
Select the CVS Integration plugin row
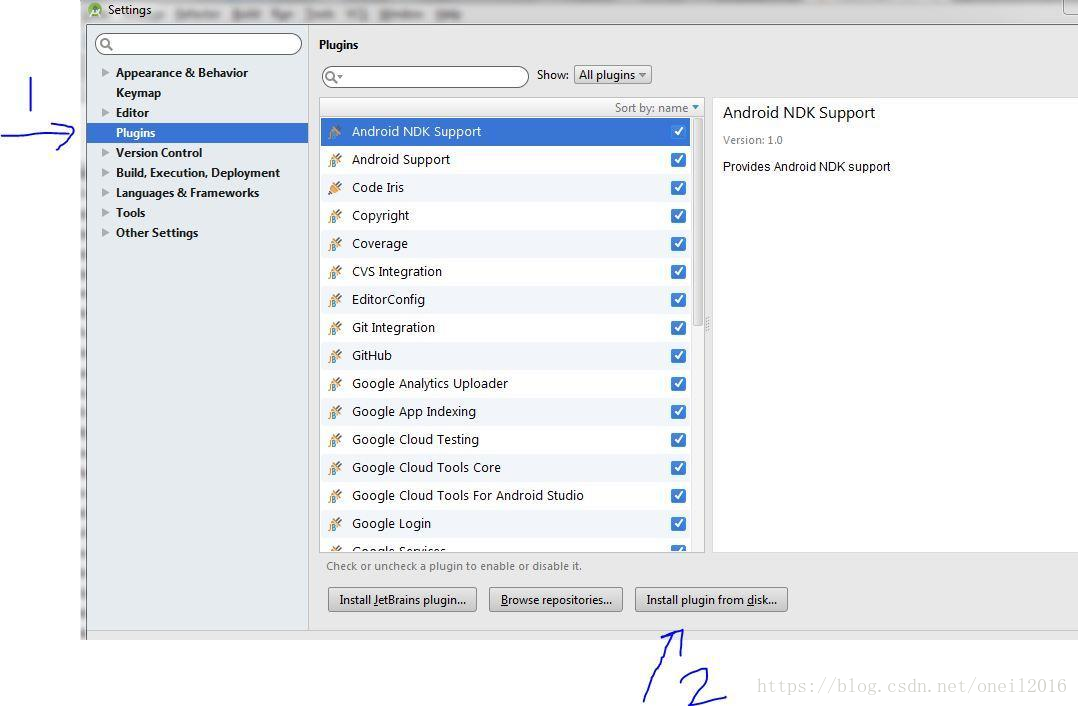tap(505, 272)
